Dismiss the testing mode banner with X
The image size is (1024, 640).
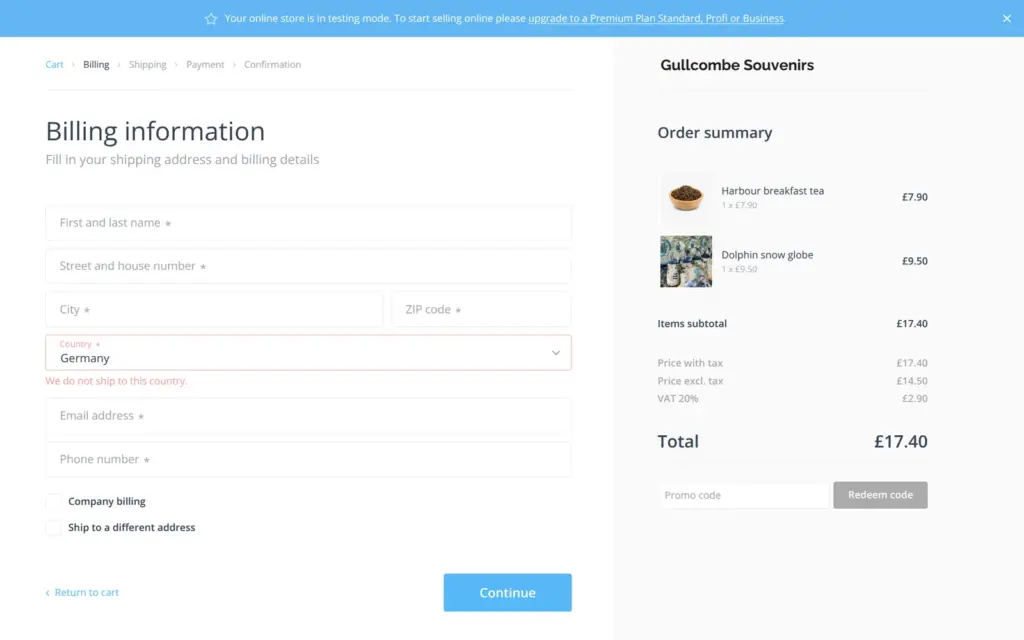tap(1006, 18)
